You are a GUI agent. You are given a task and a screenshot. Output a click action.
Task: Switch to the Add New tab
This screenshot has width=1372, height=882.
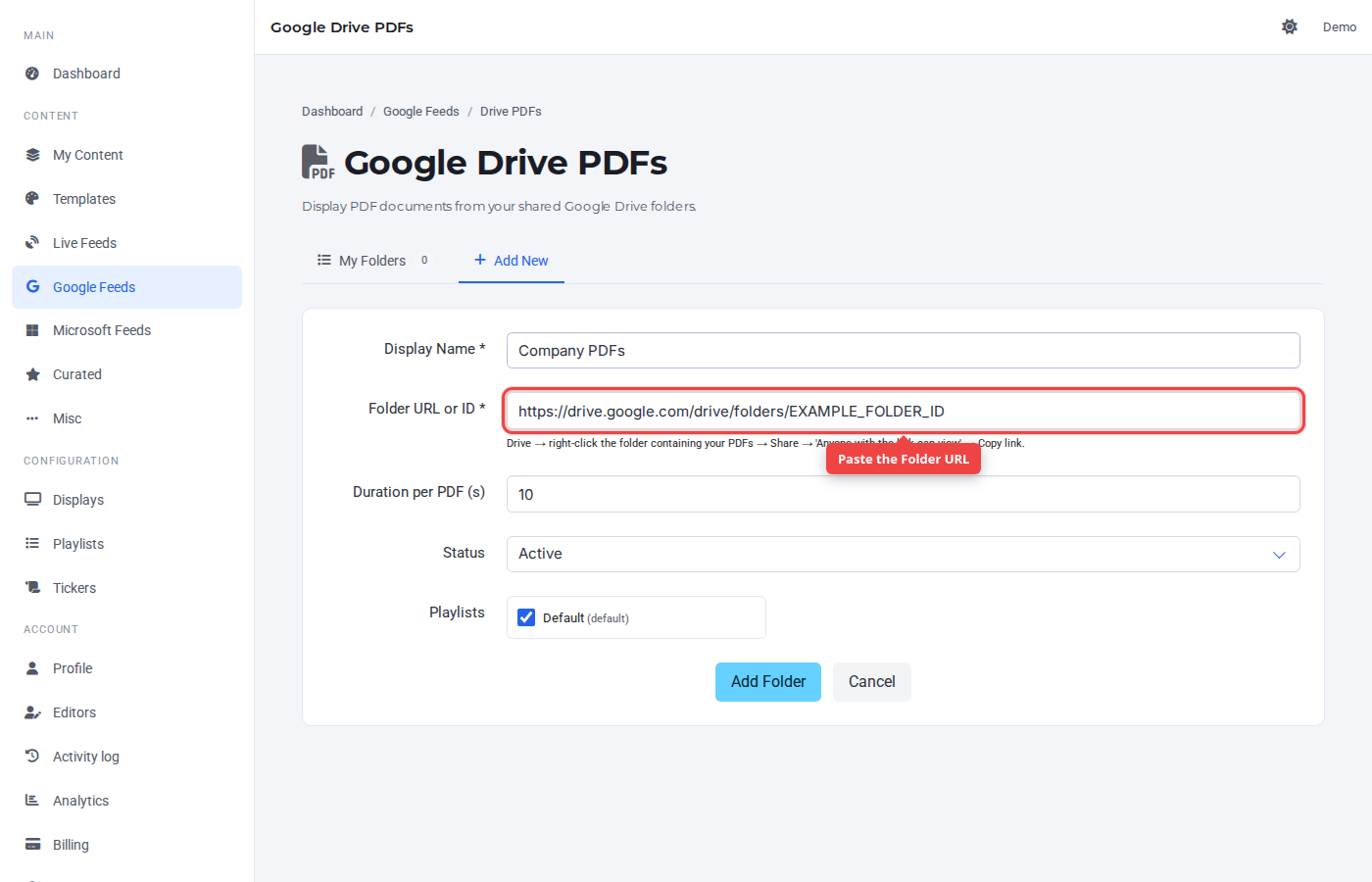[512, 261]
